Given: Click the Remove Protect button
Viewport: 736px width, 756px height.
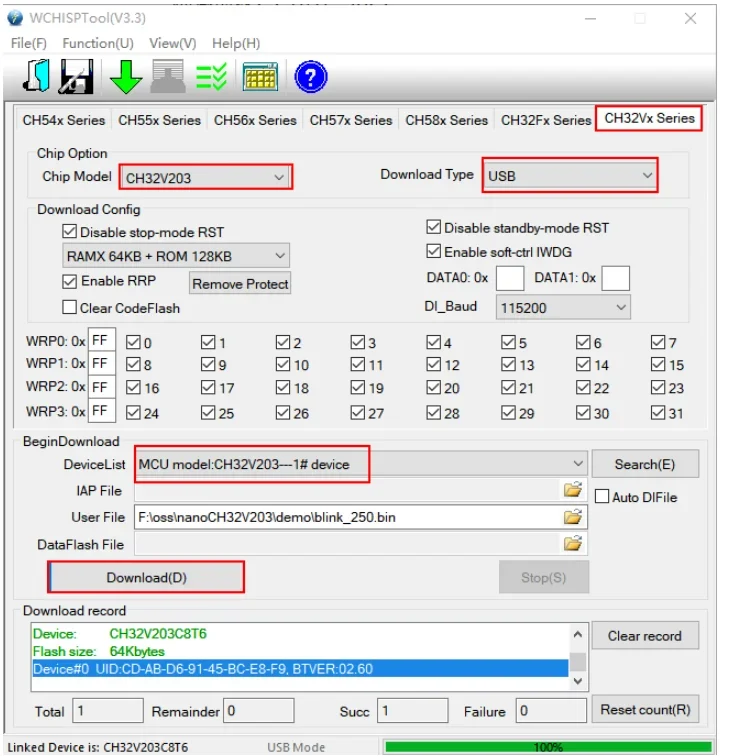Looking at the screenshot, I should pyautogui.click(x=240, y=284).
